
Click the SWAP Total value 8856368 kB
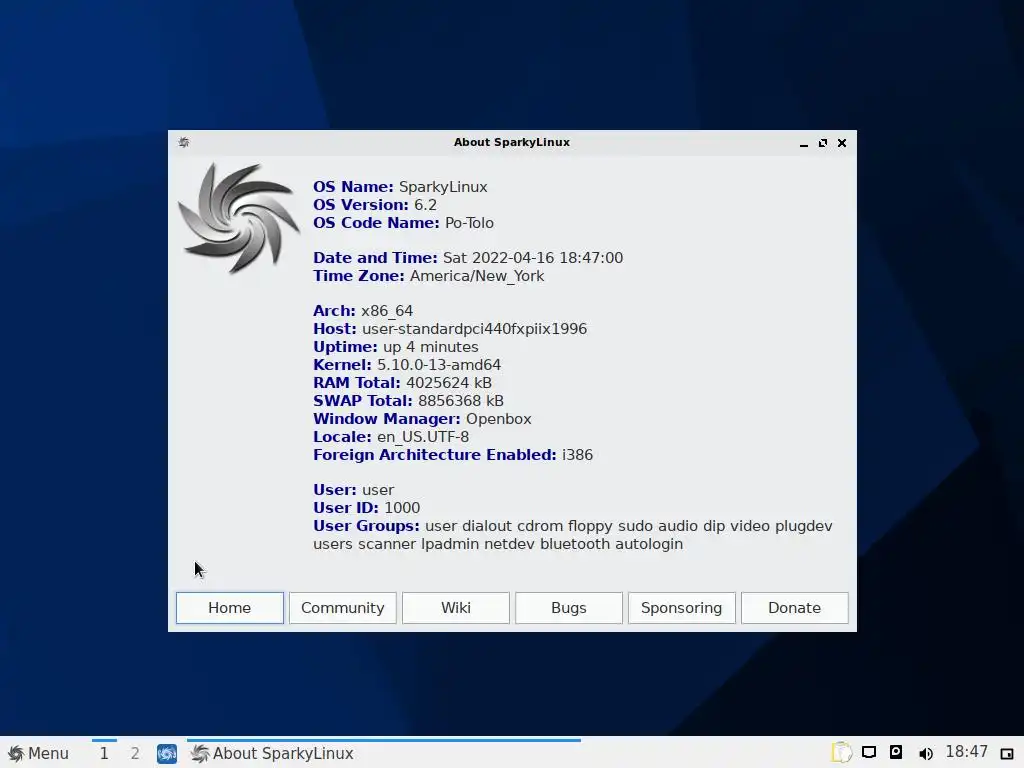[461, 401]
